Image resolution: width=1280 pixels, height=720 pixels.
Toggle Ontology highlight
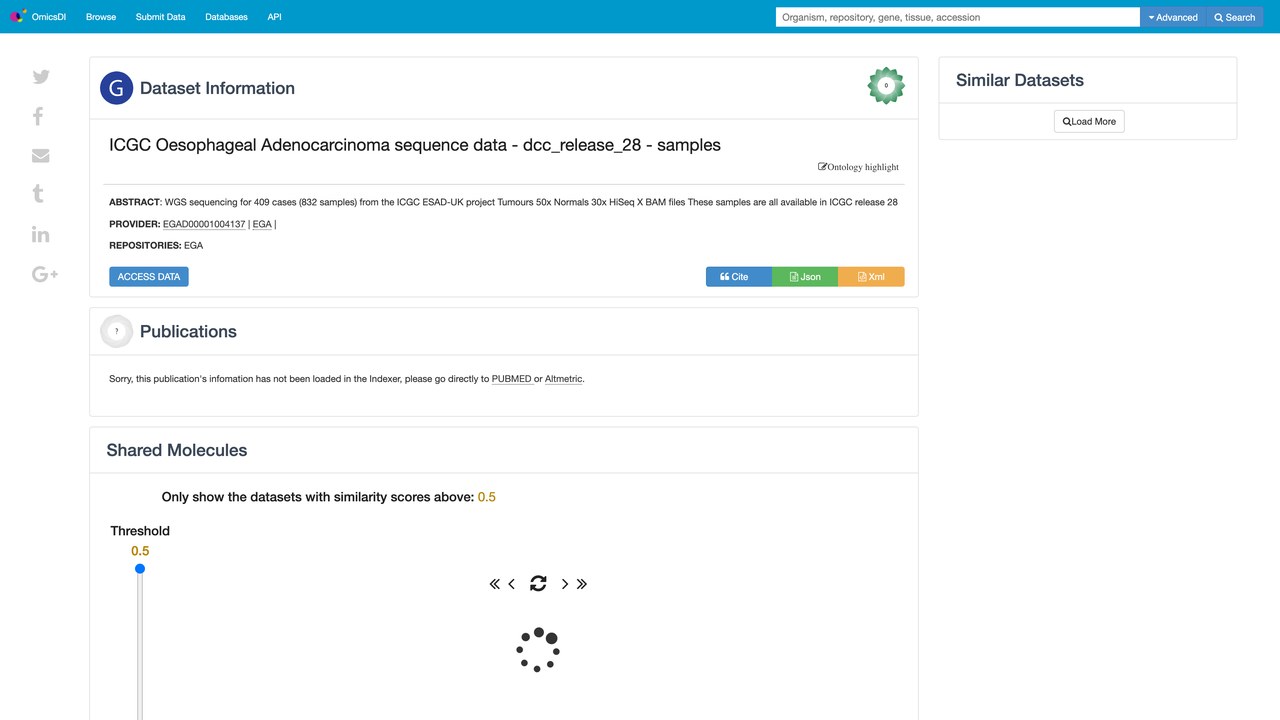tap(858, 167)
